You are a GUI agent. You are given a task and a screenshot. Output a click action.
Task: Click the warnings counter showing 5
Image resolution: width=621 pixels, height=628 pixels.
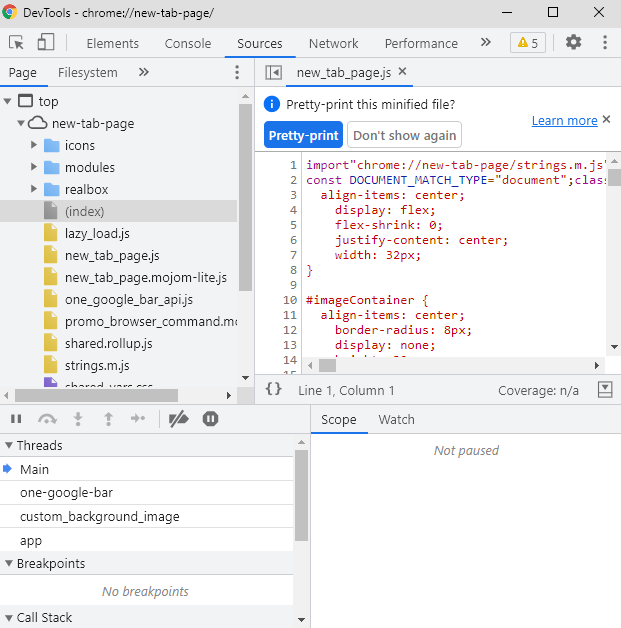tap(528, 42)
